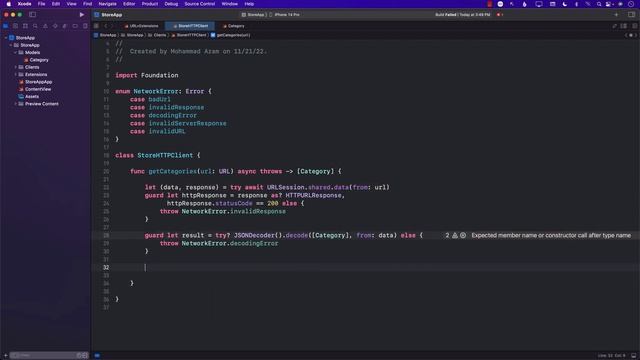Open the Symbol navigator icon
The width and height of the screenshot is (640, 360).
tap(25, 26)
